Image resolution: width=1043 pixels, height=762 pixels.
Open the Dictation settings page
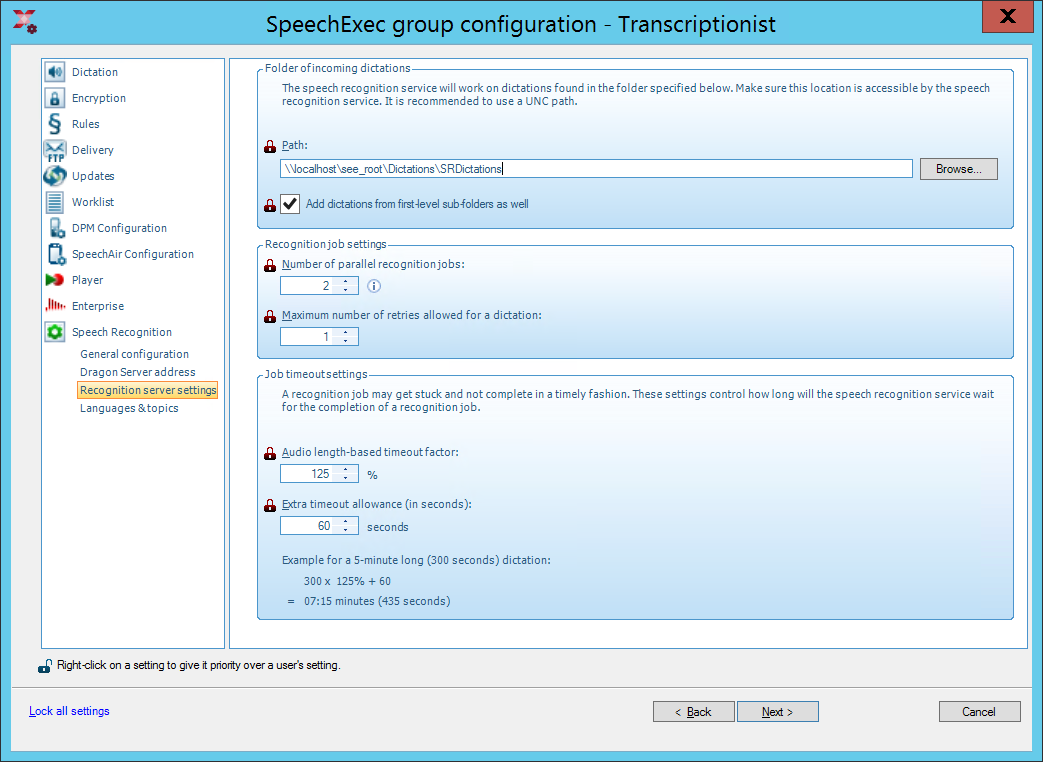click(94, 72)
